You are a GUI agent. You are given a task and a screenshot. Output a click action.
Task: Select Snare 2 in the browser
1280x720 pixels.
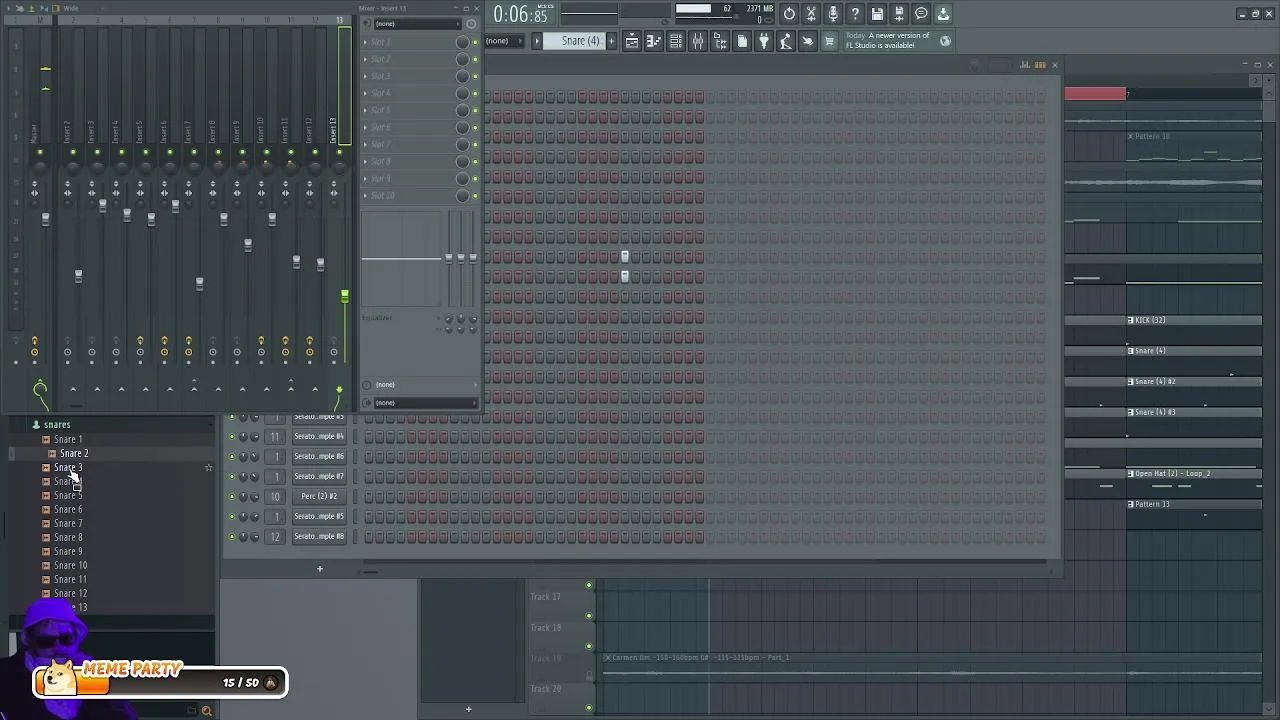click(x=73, y=453)
